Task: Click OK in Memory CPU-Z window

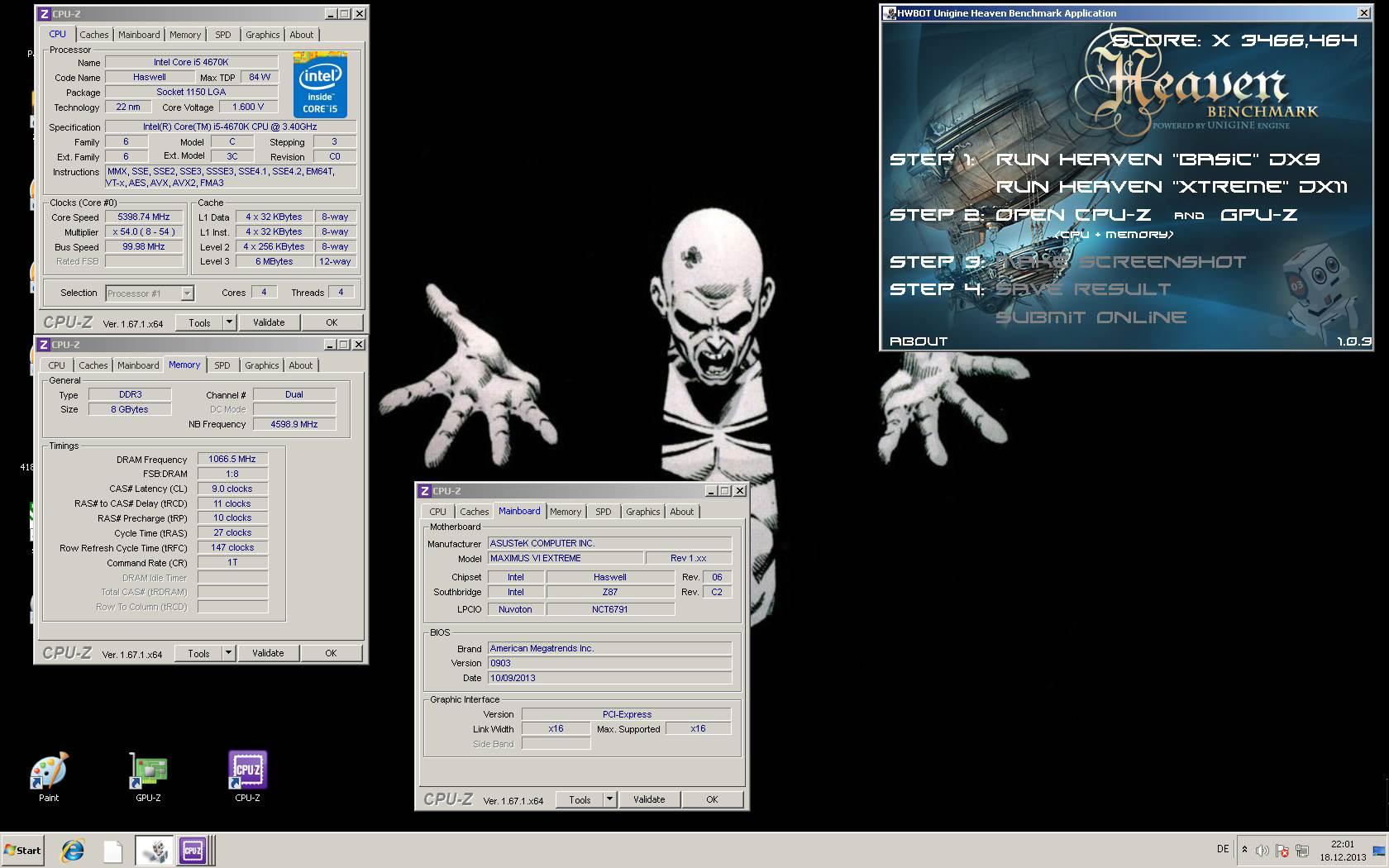Action: click(331, 653)
